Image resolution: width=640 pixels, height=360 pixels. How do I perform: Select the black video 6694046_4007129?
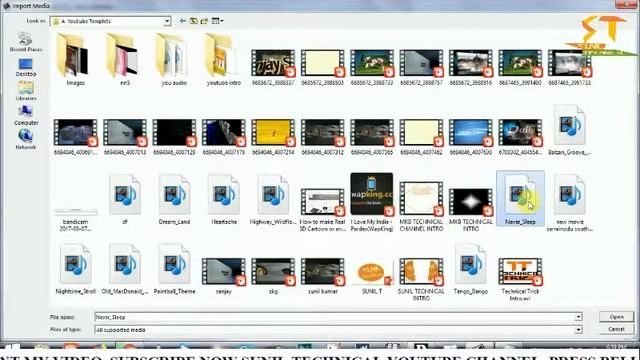coord(174,137)
